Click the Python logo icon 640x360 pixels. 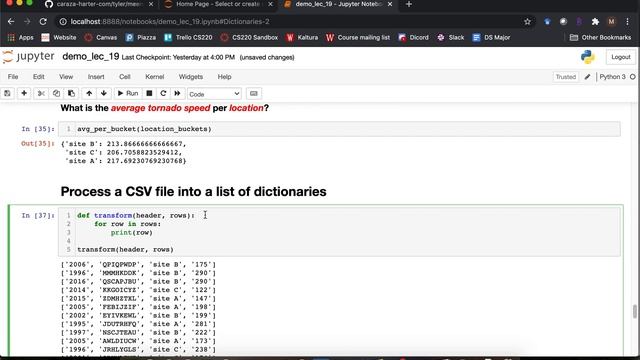click(588, 57)
